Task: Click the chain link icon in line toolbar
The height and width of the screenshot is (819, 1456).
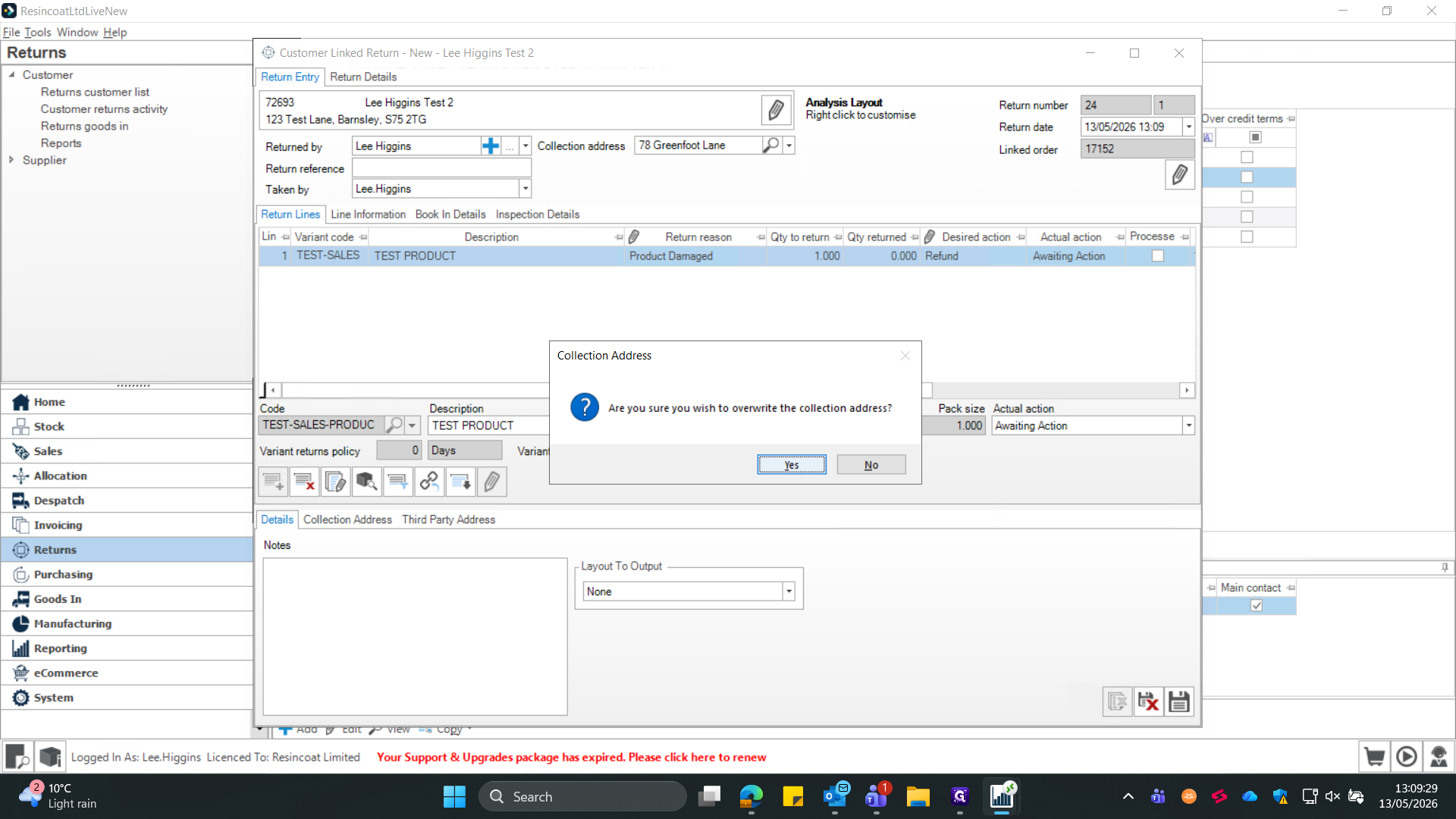Action: (x=429, y=482)
